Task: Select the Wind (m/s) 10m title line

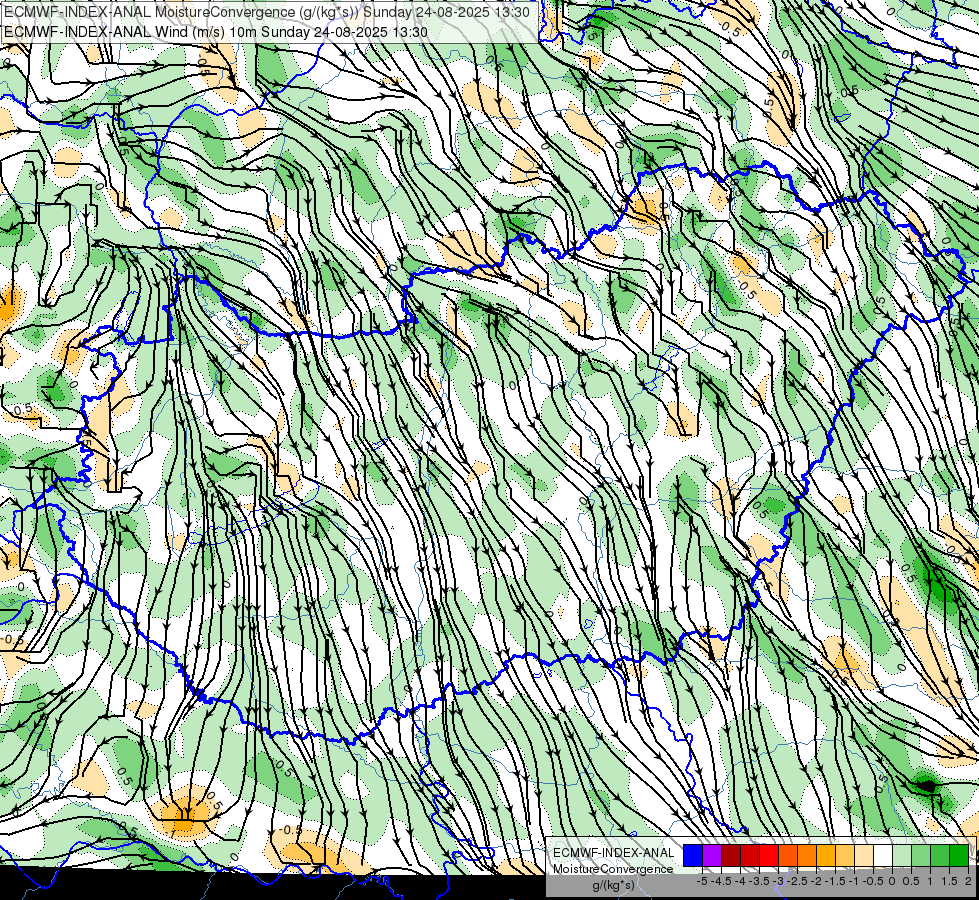Action: pyautogui.click(x=216, y=32)
